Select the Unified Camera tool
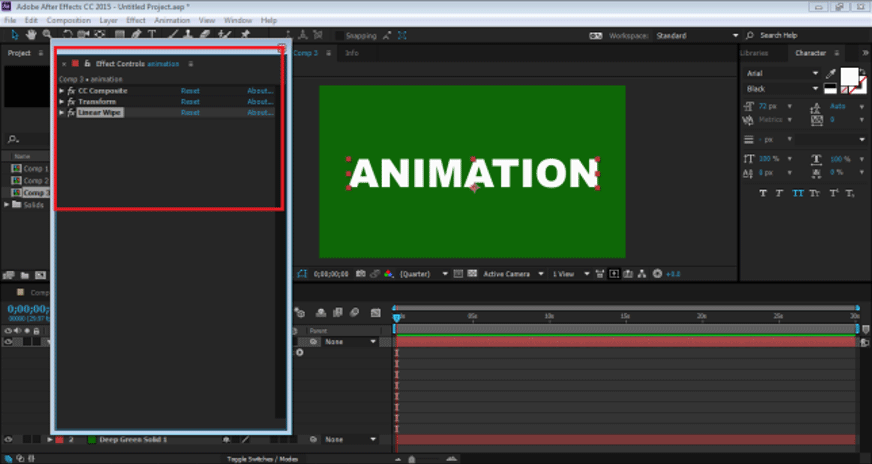 pos(83,34)
